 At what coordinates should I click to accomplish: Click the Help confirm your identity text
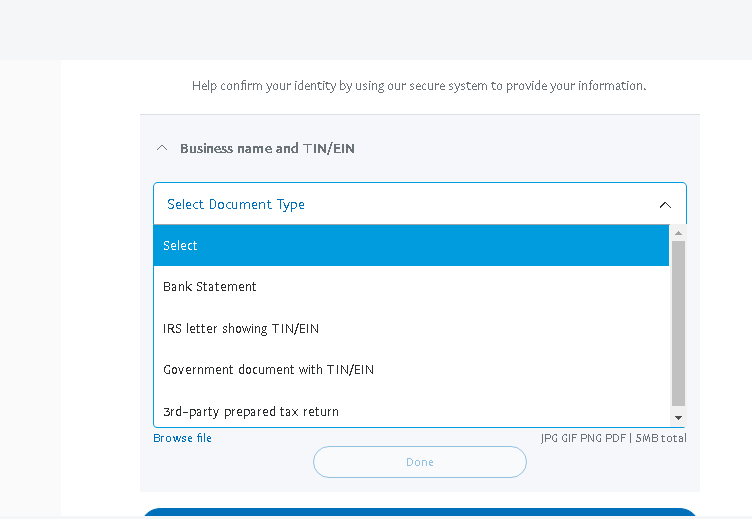[x=419, y=86]
